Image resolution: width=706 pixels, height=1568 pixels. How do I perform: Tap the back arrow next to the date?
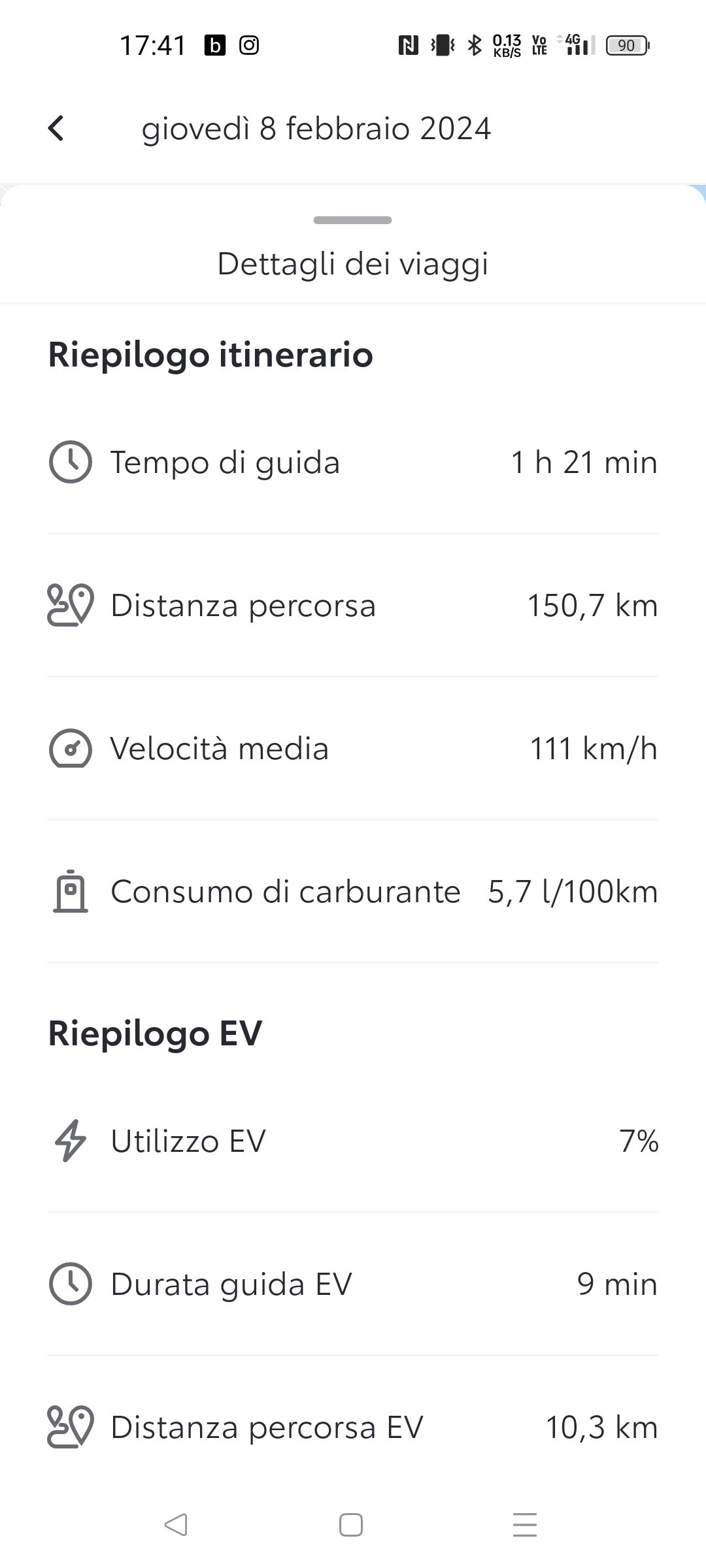click(x=56, y=128)
